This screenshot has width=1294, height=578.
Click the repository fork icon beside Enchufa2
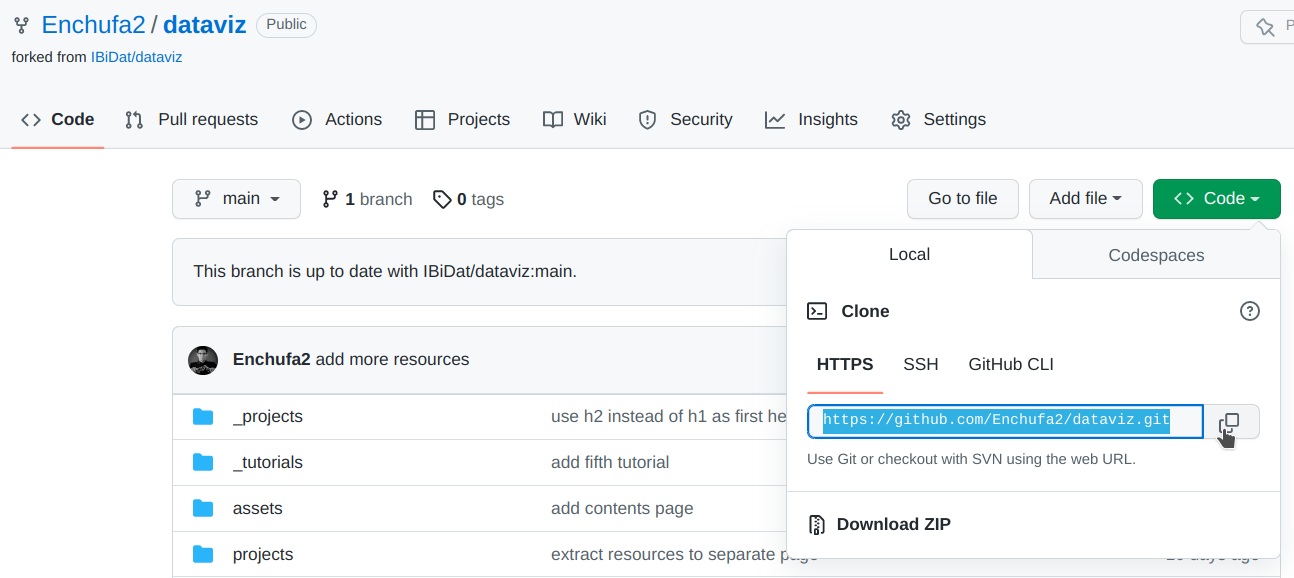tap(21, 25)
